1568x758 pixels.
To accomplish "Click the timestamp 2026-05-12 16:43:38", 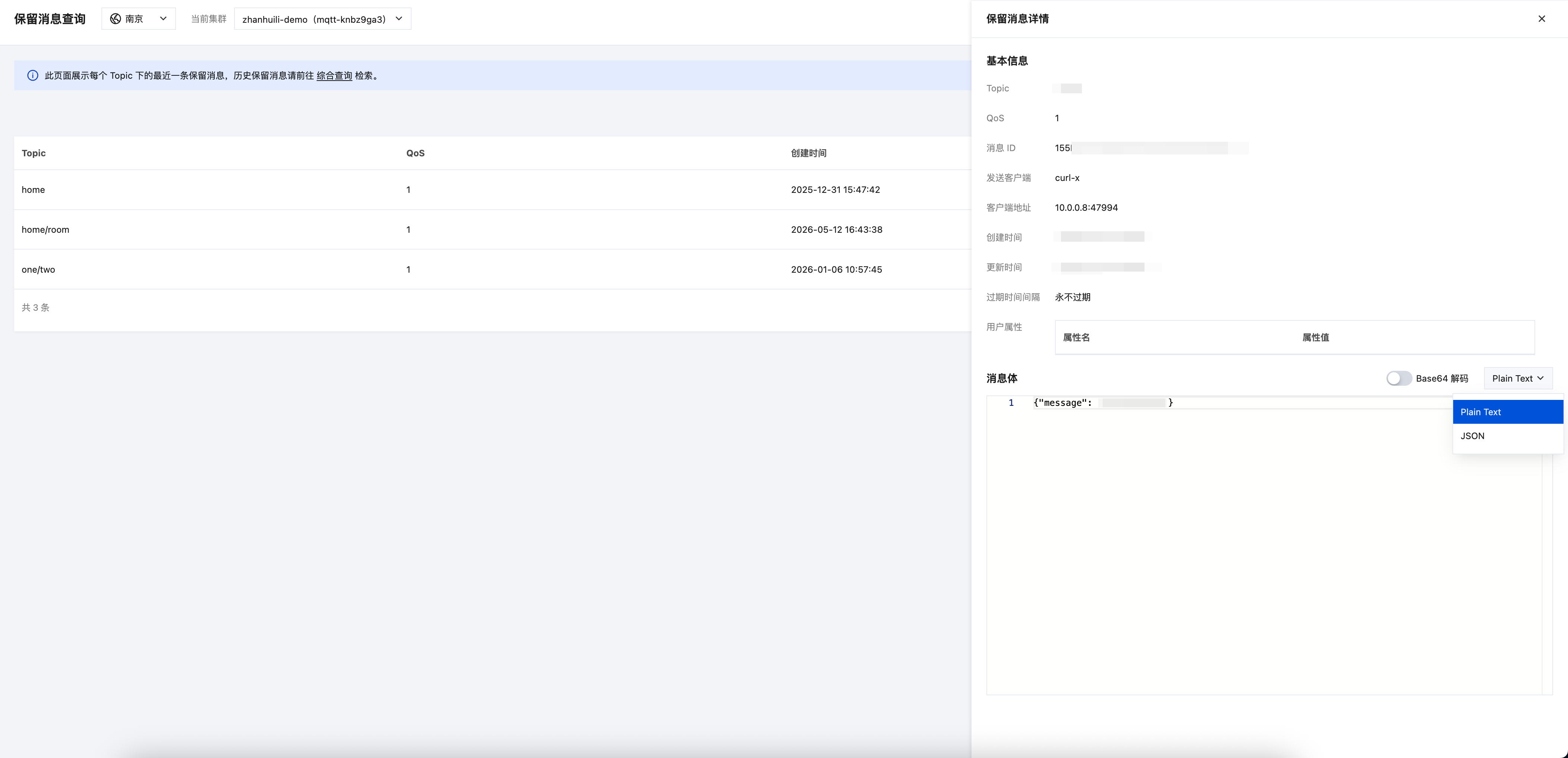I will [x=836, y=229].
